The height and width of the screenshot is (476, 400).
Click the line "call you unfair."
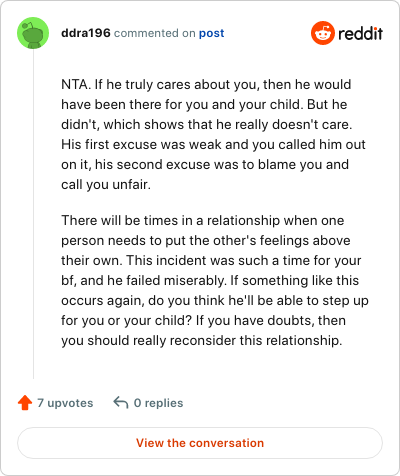point(106,184)
